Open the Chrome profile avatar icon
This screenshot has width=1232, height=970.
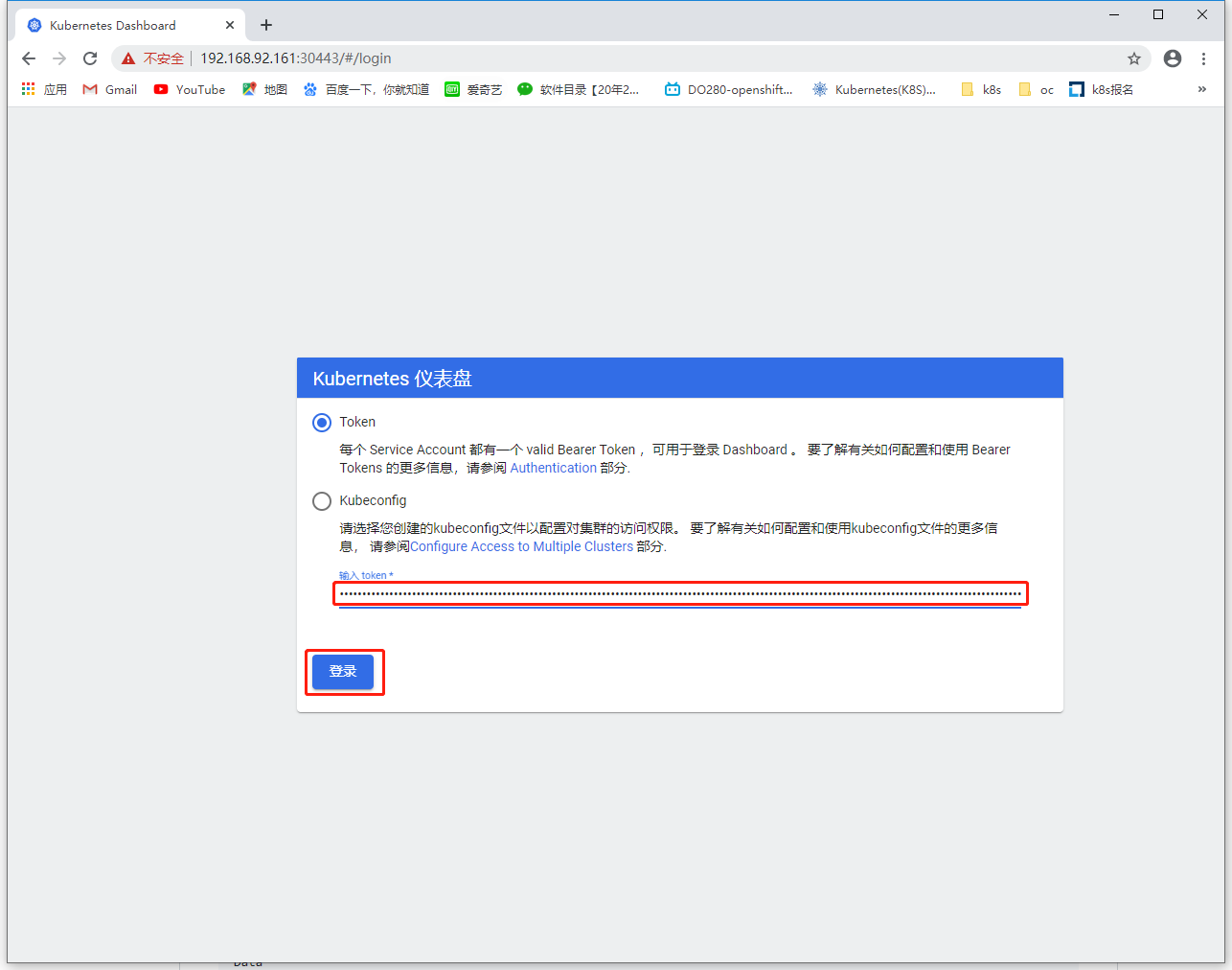point(1173,58)
